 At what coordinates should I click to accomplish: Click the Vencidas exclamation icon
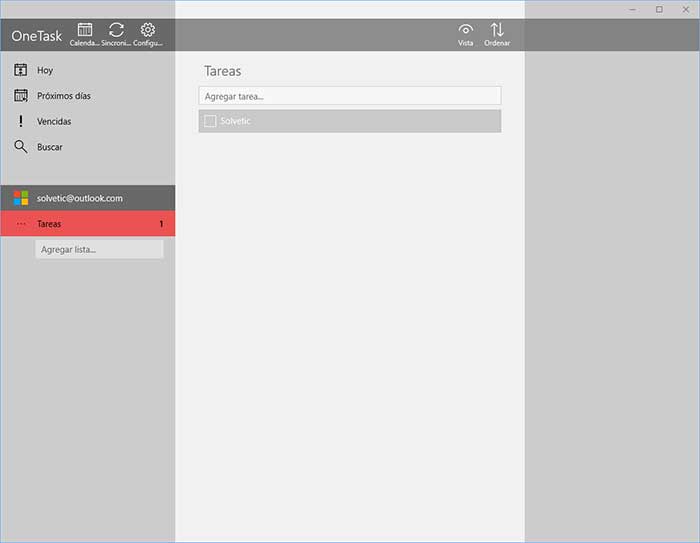pos(21,121)
